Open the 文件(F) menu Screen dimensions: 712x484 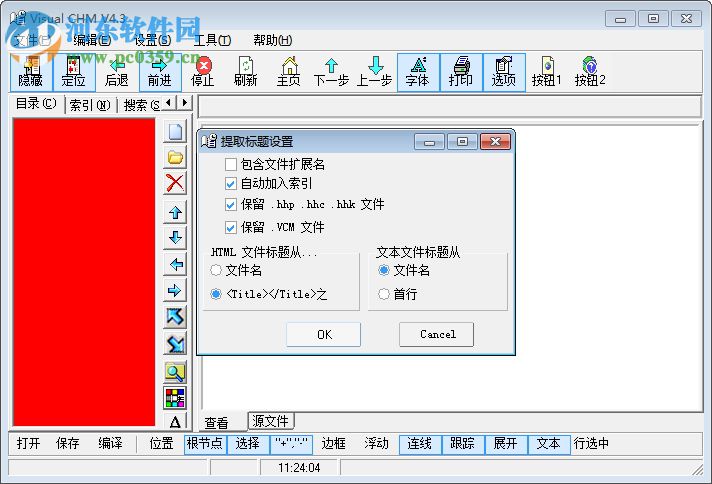click(32, 40)
